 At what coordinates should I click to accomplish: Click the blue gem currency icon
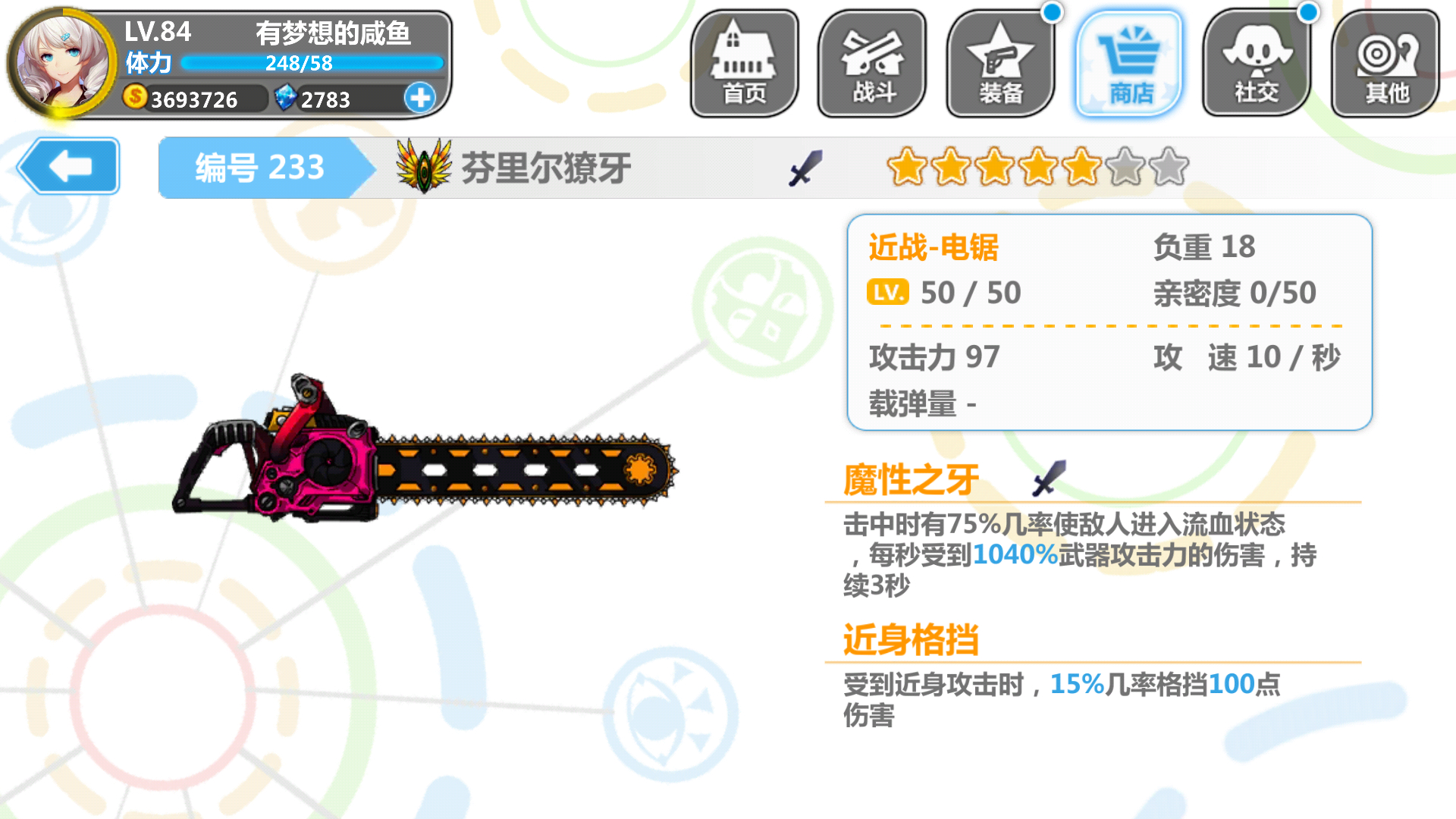[285, 97]
